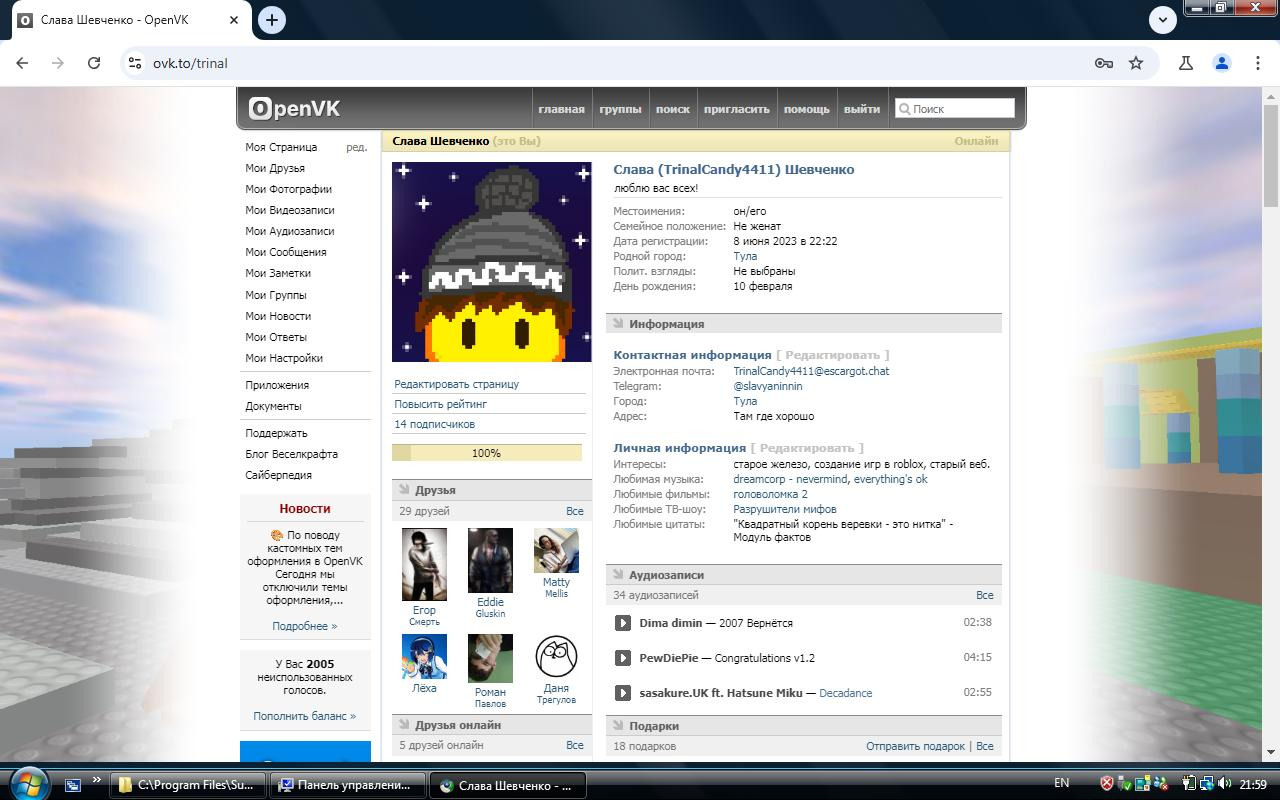
Task: Click Отправить подарок link
Action: [915, 746]
